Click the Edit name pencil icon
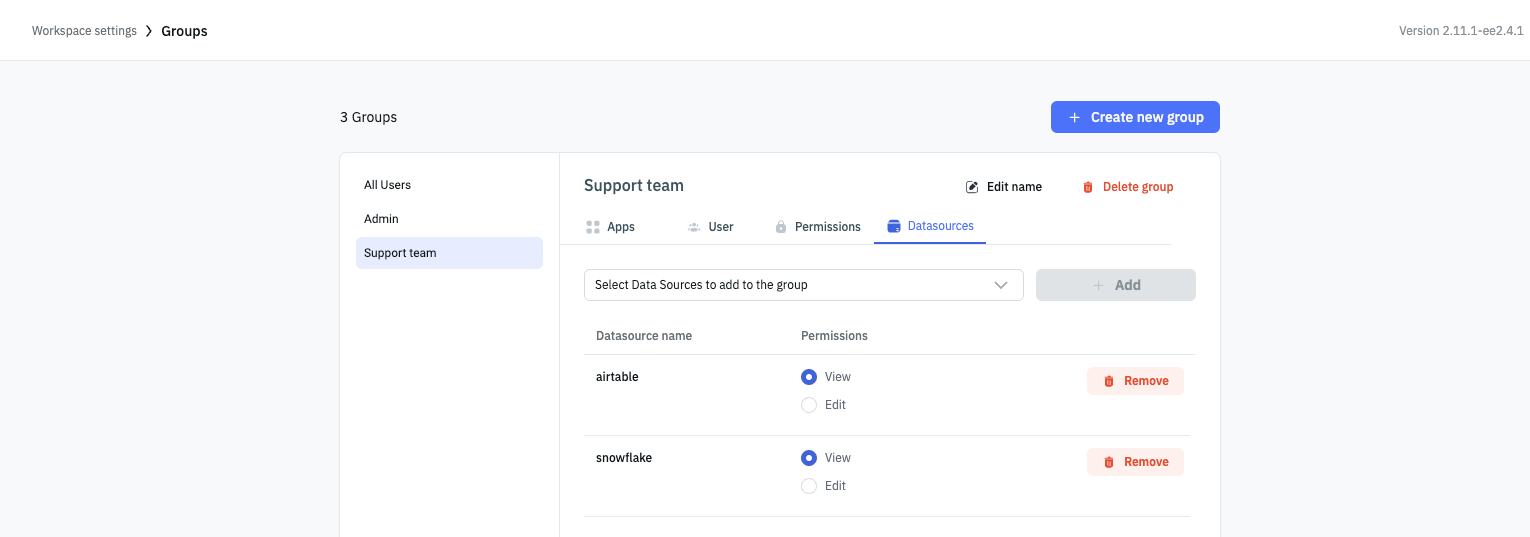Viewport: 1530px width, 537px height. tap(972, 187)
